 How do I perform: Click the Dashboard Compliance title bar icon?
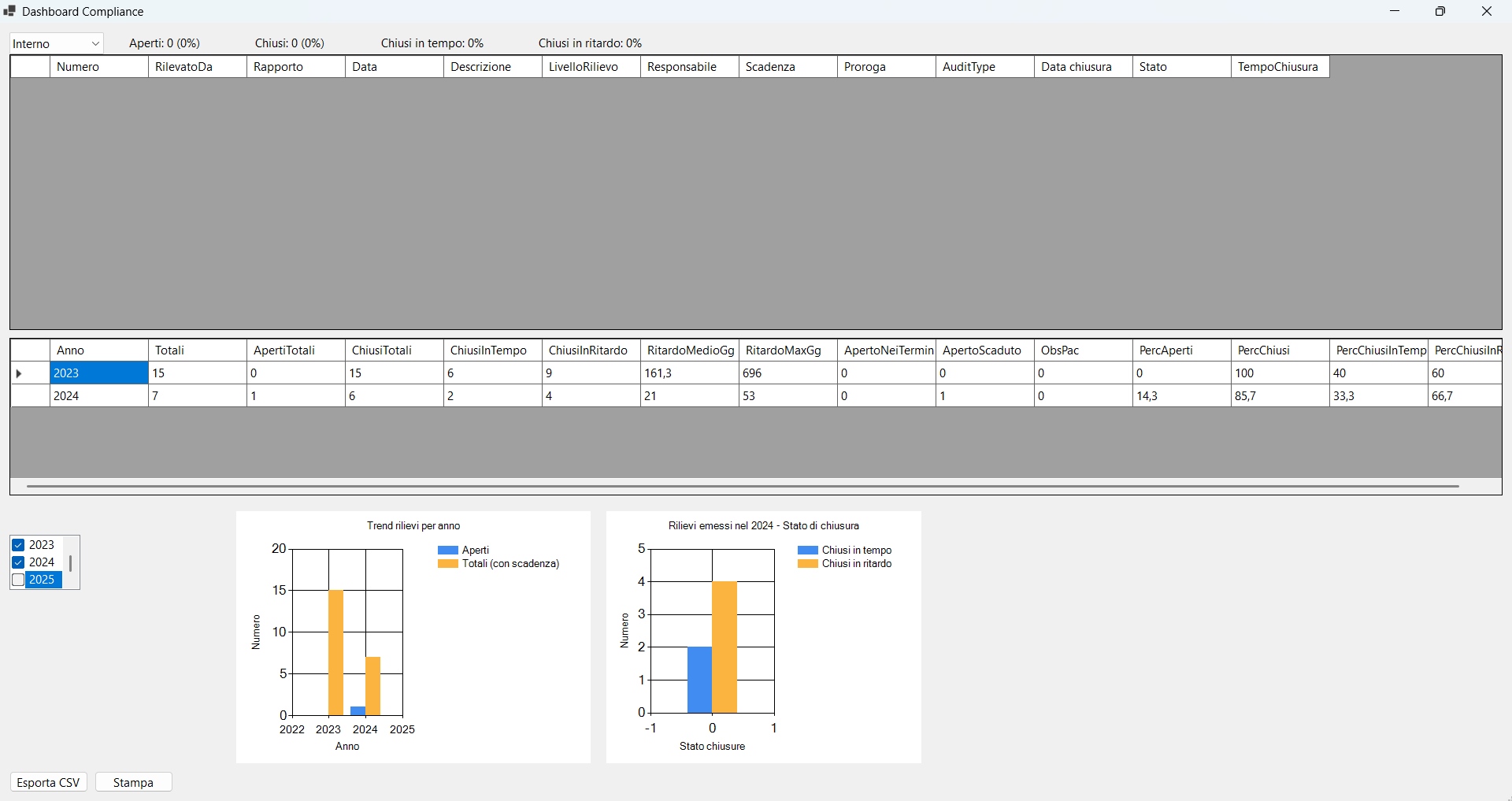[9, 11]
